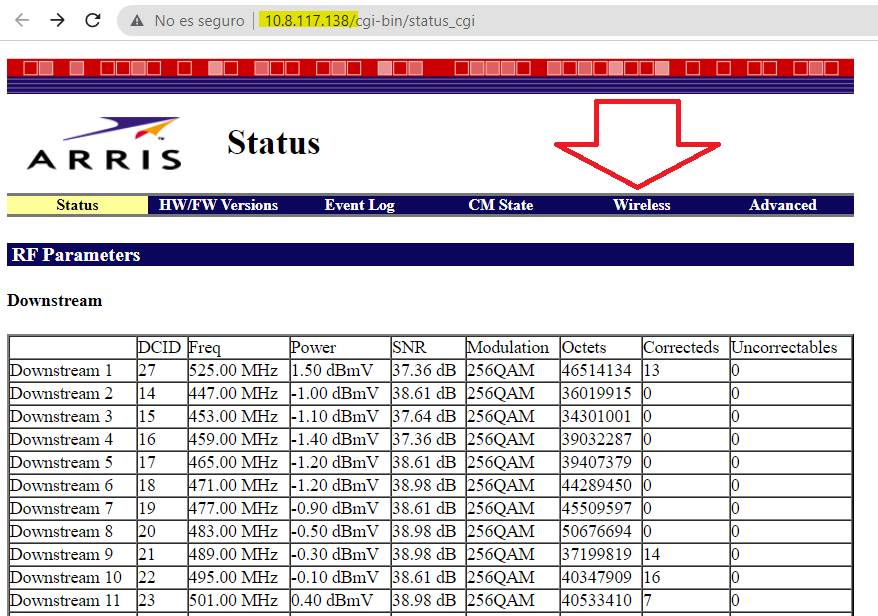The image size is (878, 616).
Task: Click the highlighted Status tab
Action: tap(76, 205)
